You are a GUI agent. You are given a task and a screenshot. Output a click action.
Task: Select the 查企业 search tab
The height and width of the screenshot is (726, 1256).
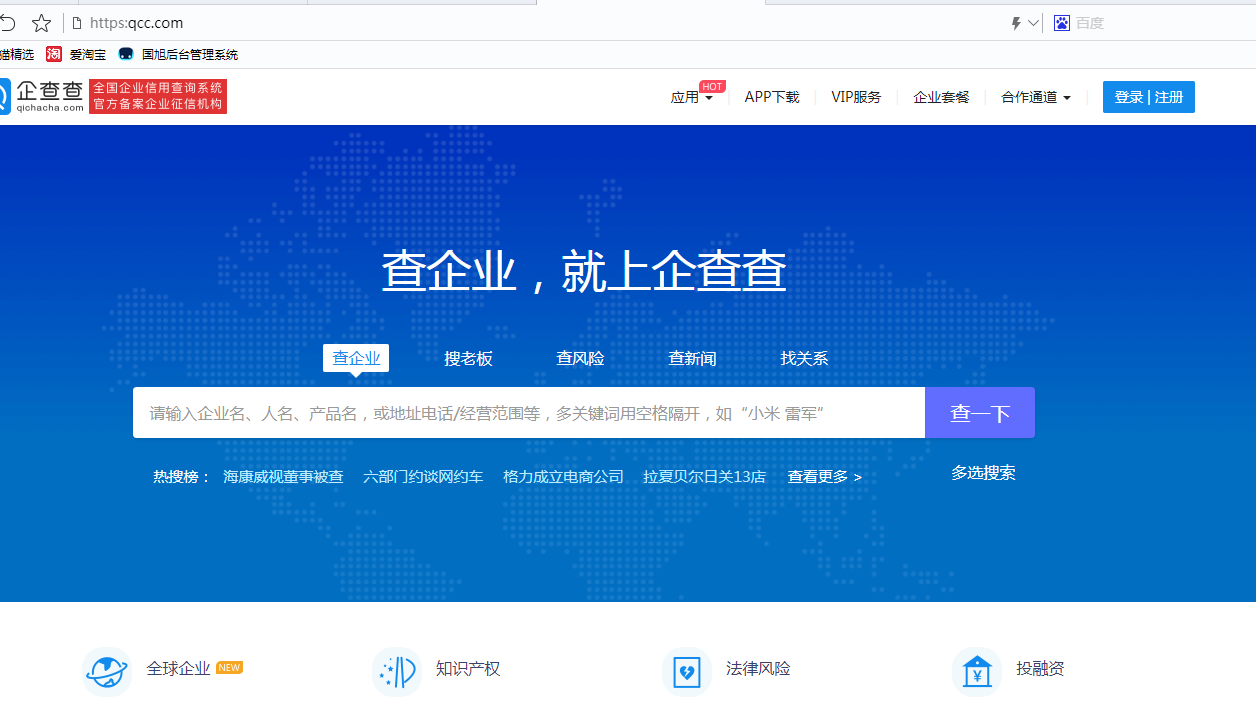[x=356, y=358]
